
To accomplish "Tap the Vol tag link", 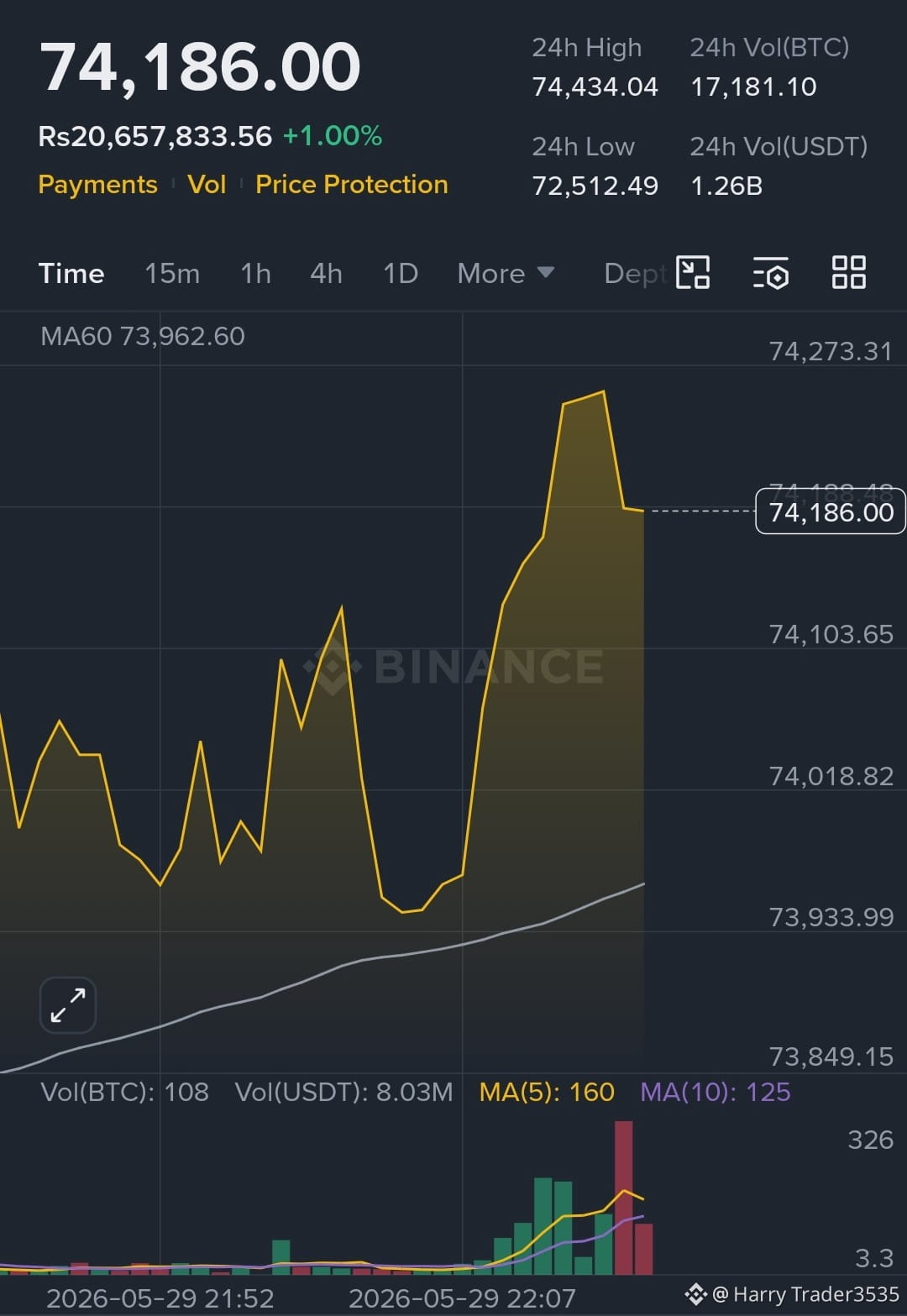I will tap(207, 185).
